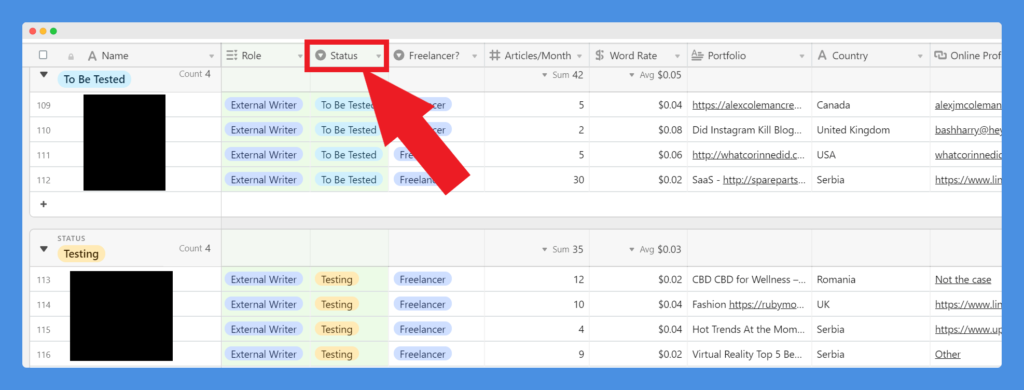This screenshot has width=1024, height=390.
Task: Click the $0.06 word rate cell
Action: click(x=669, y=155)
